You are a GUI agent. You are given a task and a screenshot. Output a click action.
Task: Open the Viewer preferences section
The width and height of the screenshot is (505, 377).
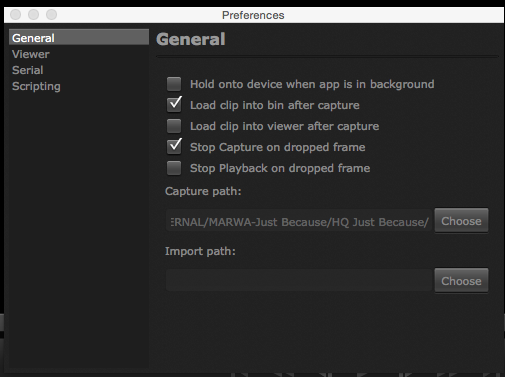pos(31,54)
